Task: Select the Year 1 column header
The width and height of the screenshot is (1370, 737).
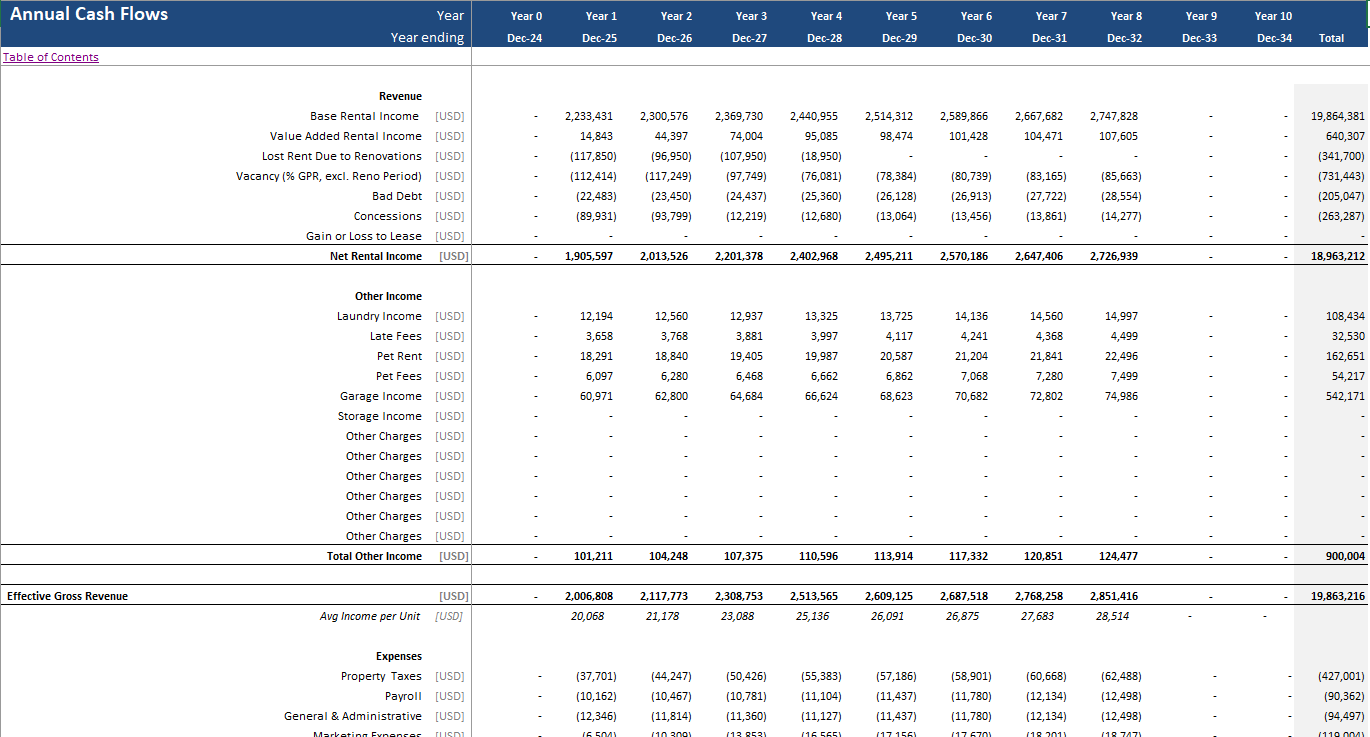Action: pos(601,16)
